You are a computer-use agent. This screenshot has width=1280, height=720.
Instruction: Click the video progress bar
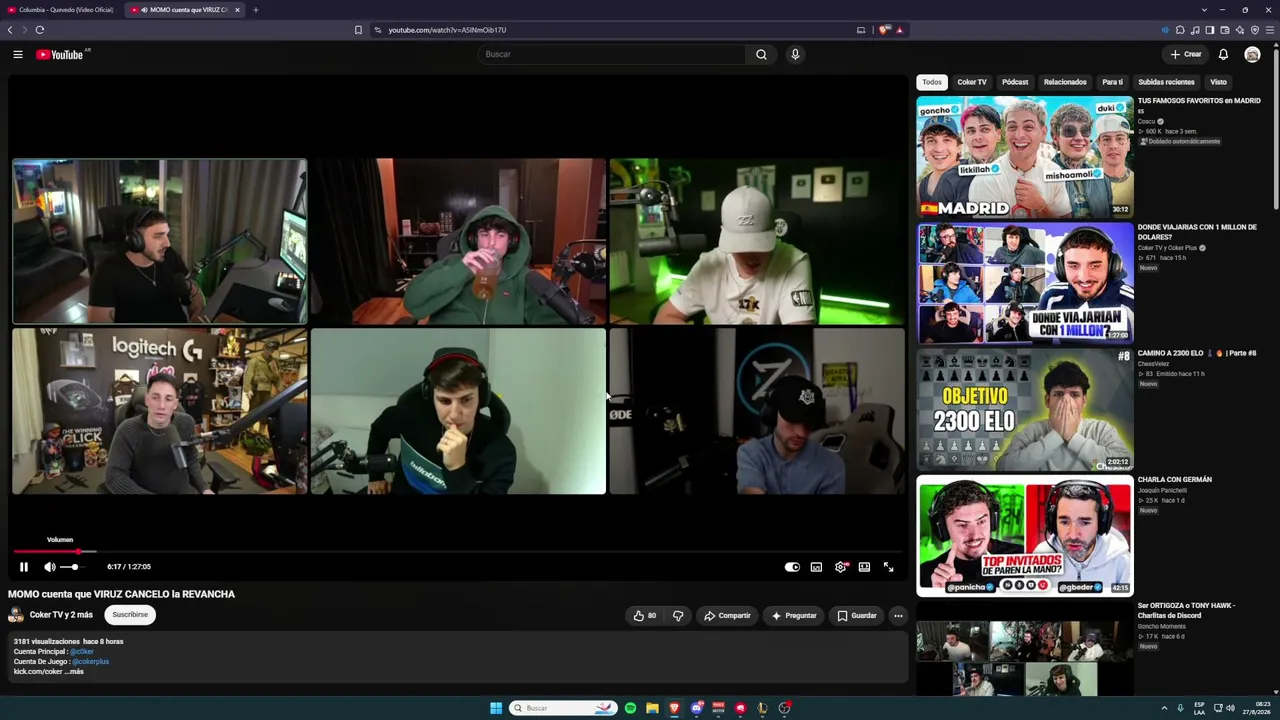pyautogui.click(x=456, y=551)
